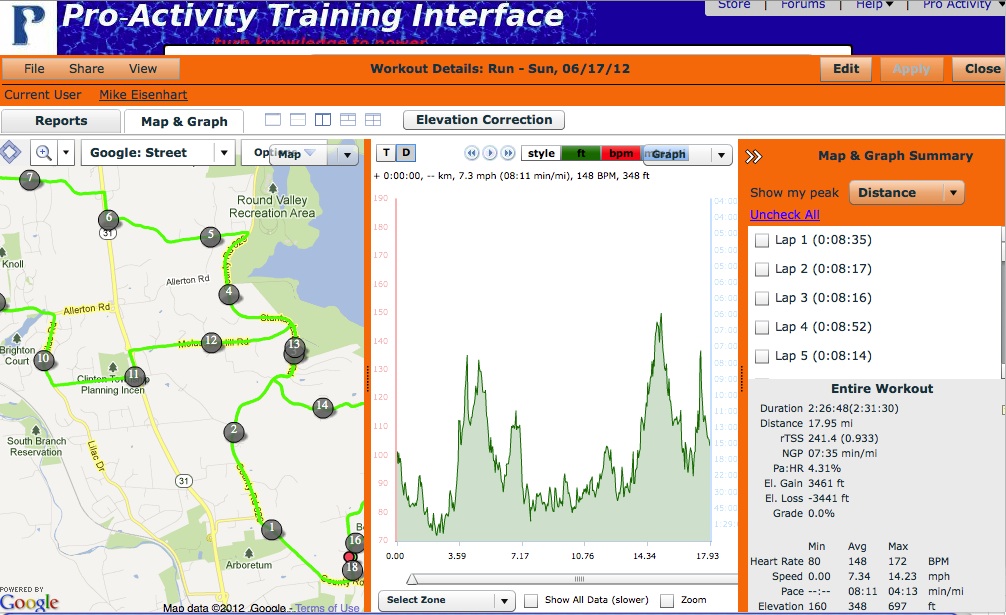Open Mike Eisenhart user link

coord(143,95)
